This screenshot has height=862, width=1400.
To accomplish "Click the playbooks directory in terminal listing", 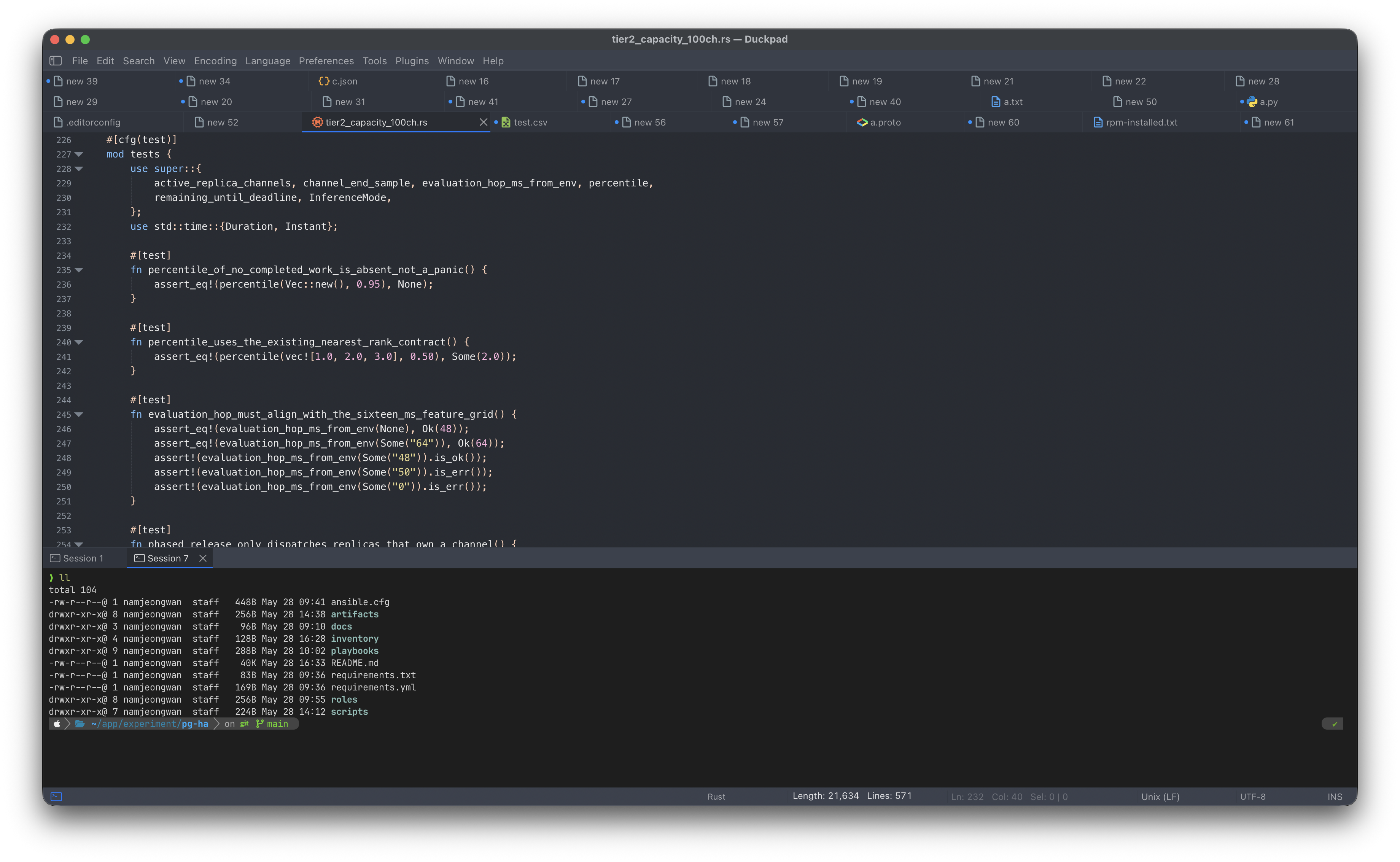I will 355,650.
